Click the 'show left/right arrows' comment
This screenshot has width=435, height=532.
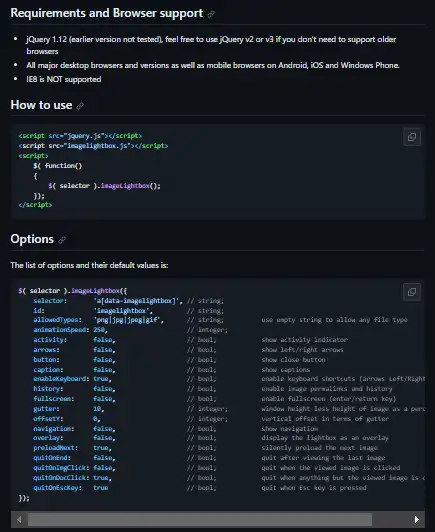pyautogui.click(x=302, y=350)
